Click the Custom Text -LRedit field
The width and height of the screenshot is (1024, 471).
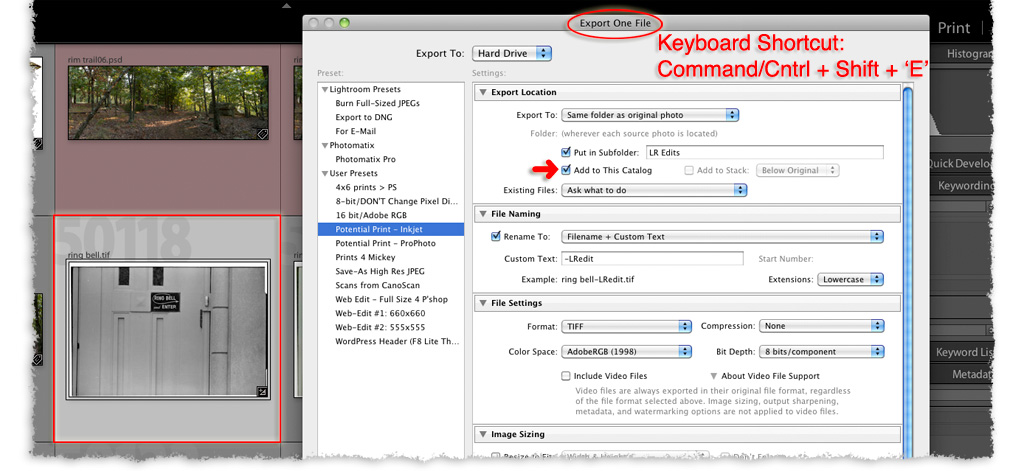[652, 259]
